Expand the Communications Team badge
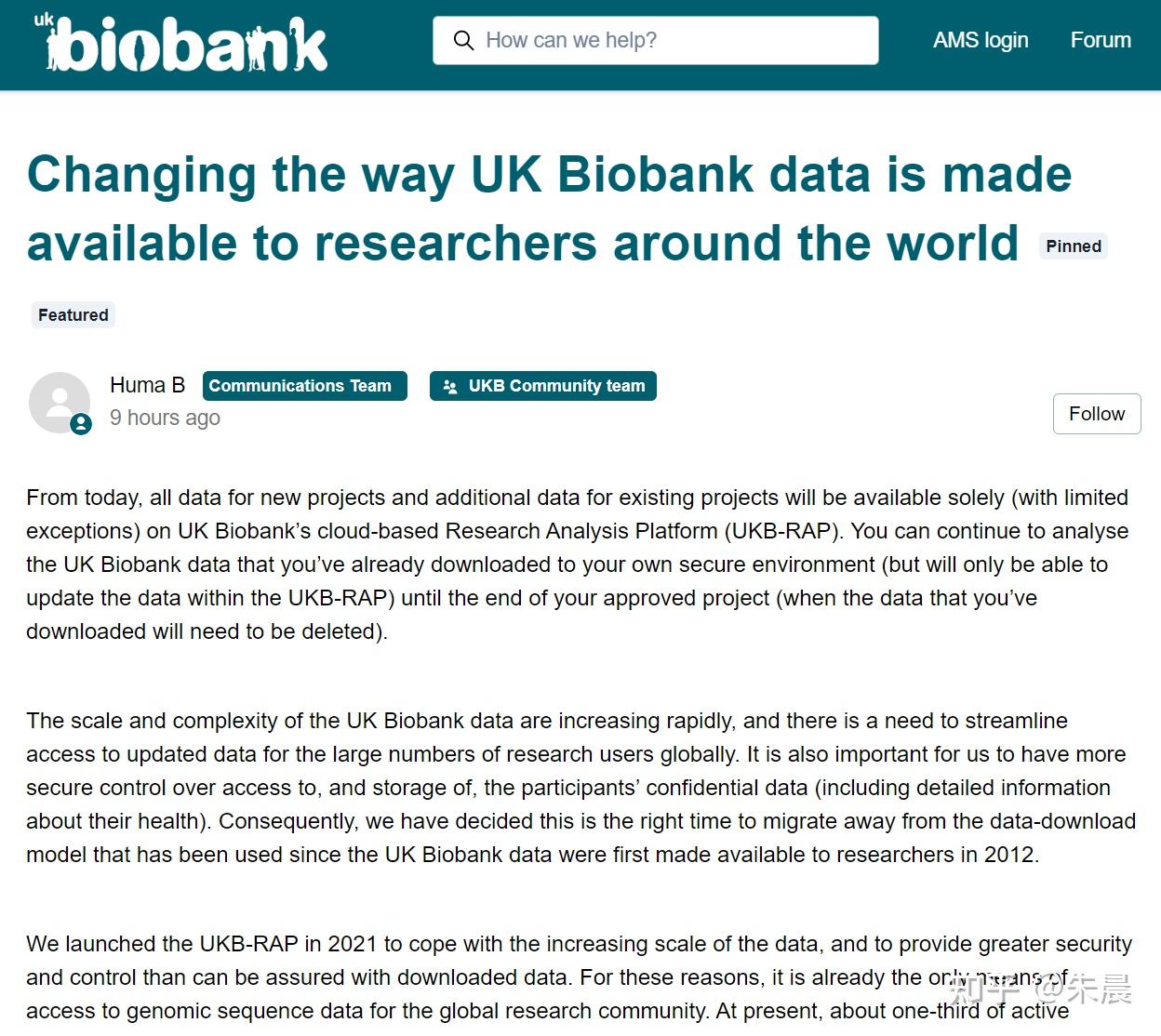This screenshot has width=1161, height=1036. 304,385
